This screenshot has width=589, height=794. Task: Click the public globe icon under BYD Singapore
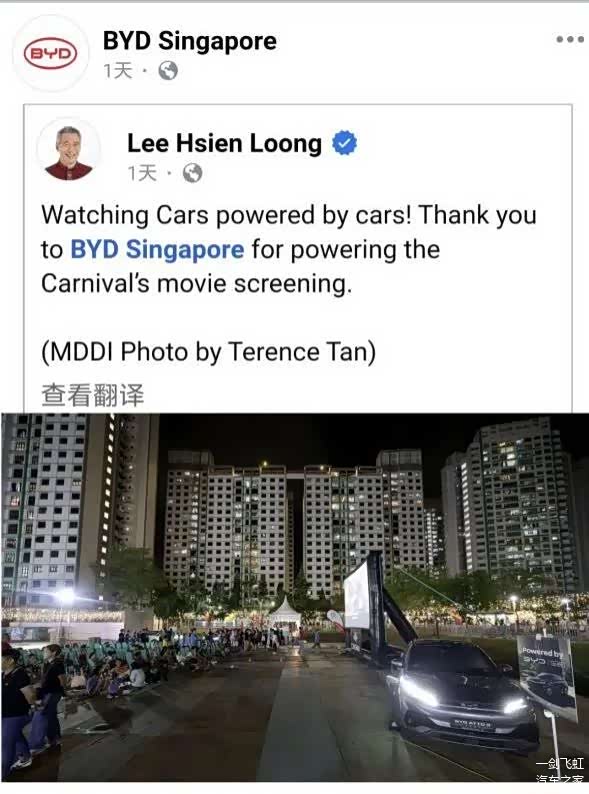point(168,71)
